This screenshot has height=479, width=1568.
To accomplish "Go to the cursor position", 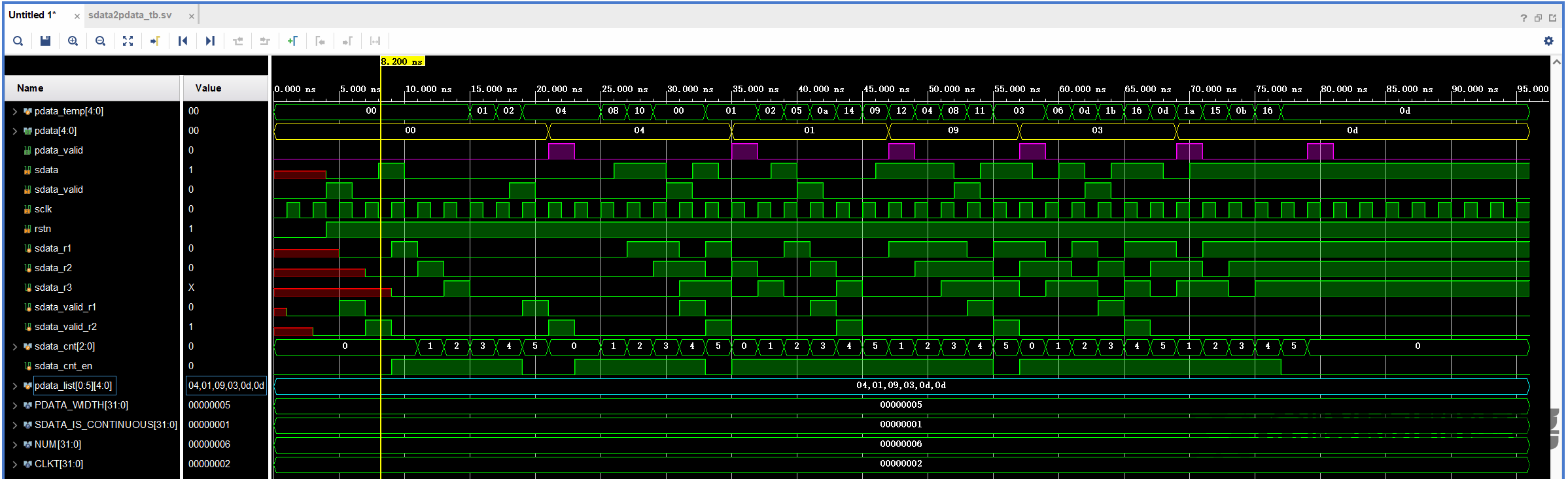I will point(155,41).
